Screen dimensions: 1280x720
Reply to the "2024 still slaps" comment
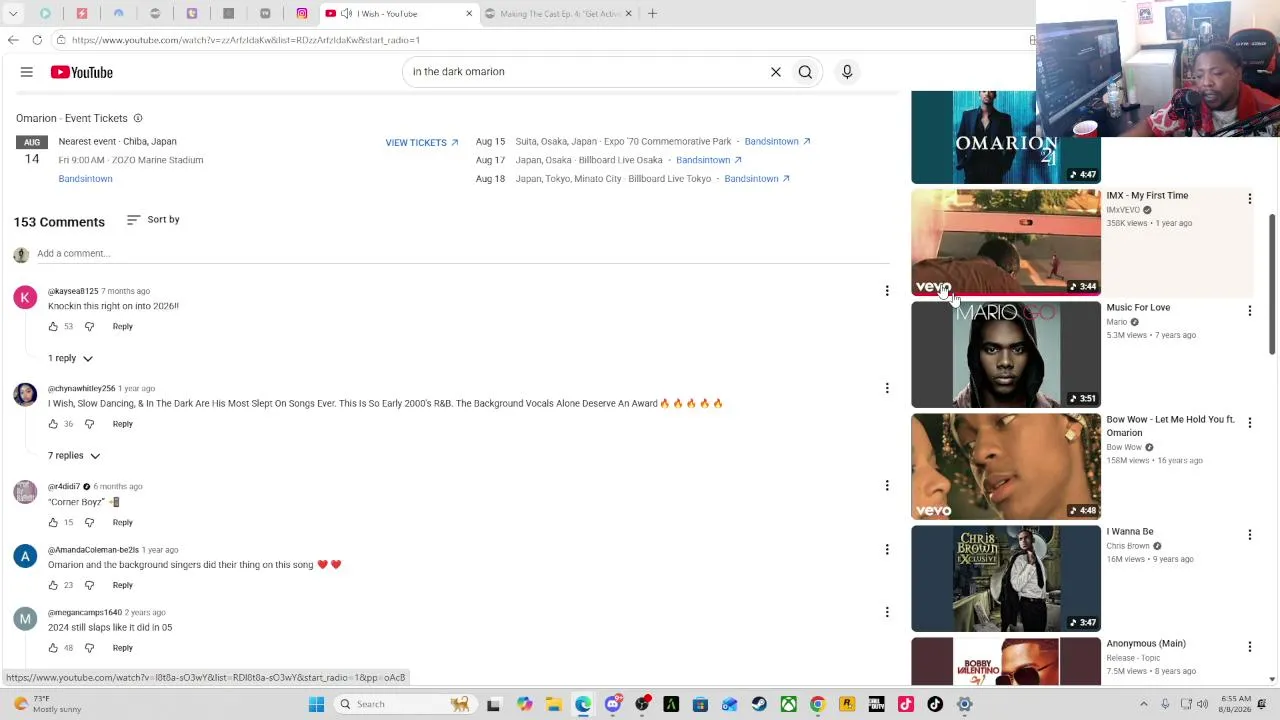[x=122, y=648]
